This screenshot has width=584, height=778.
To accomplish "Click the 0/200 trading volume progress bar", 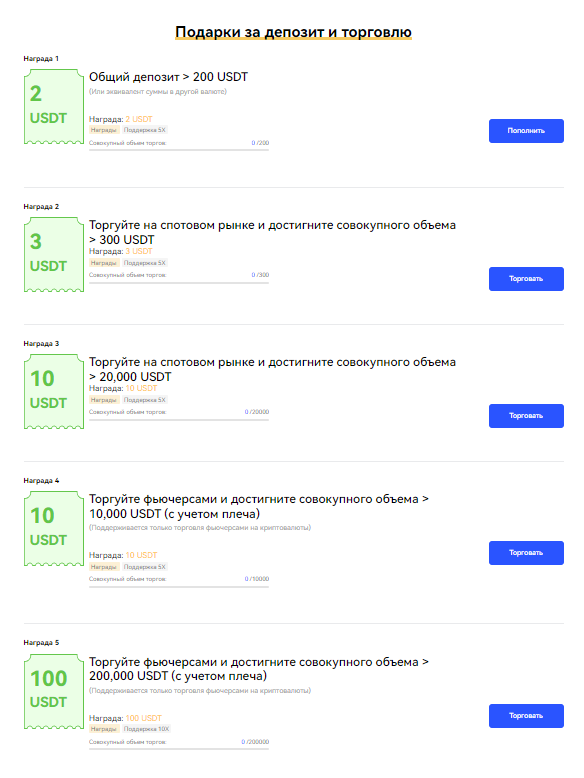I will pyautogui.click(x=179, y=149).
